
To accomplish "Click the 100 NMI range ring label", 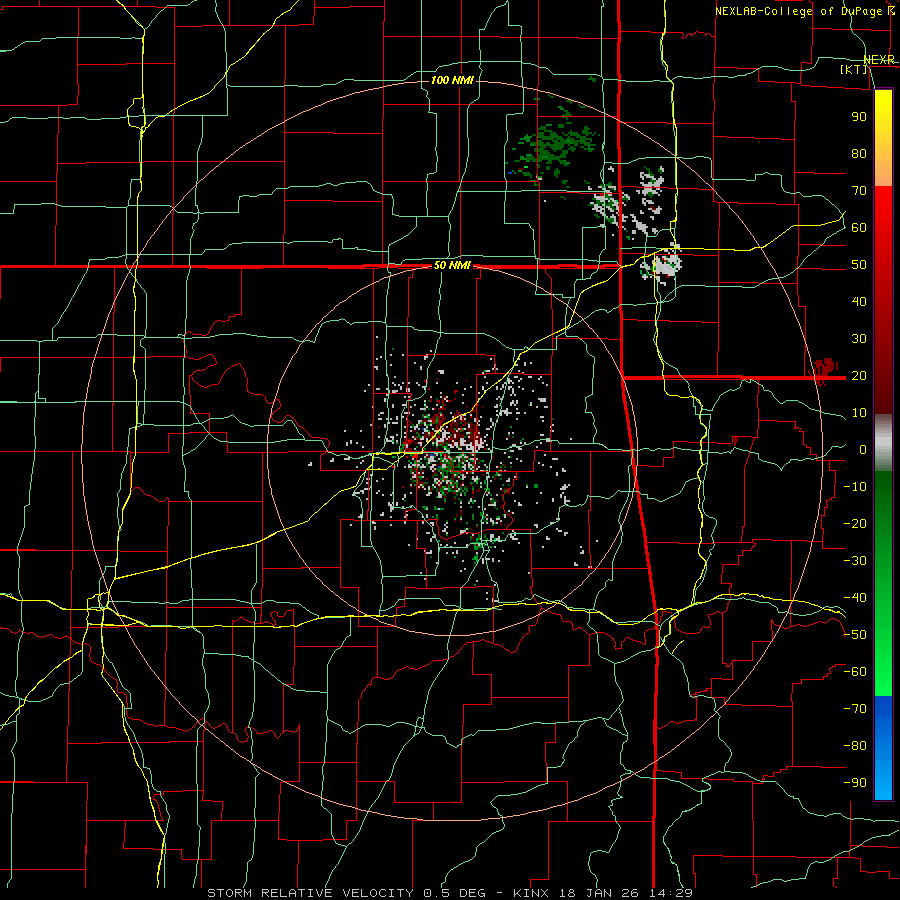I will click(x=452, y=80).
